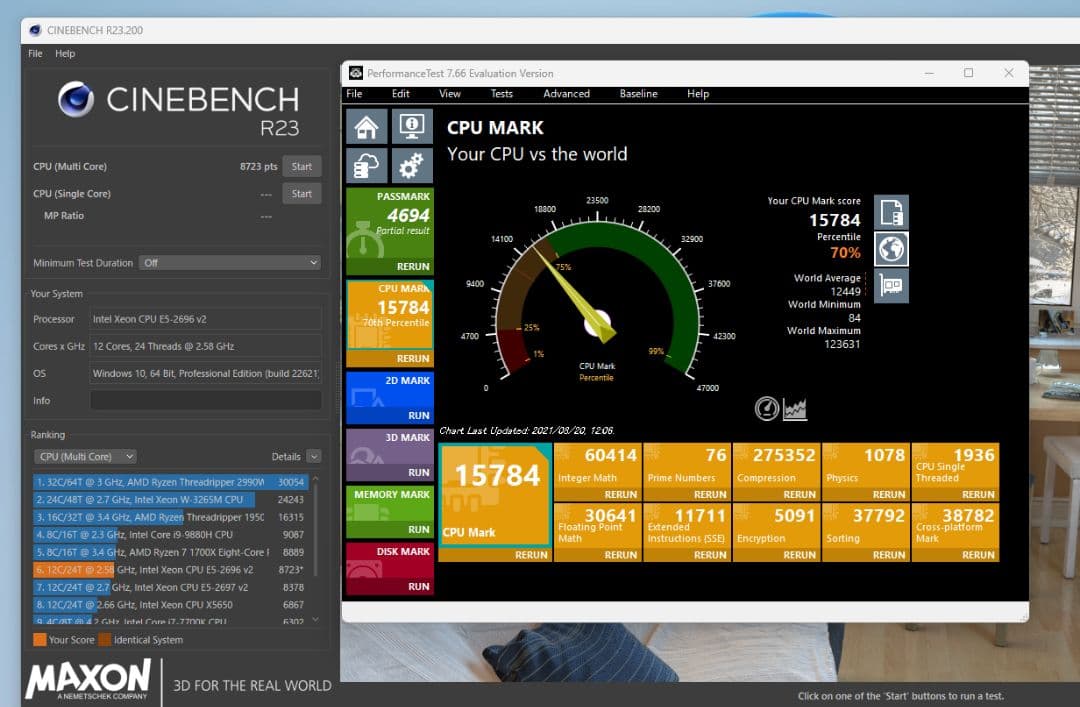Open the system information monitor icon
Screen dimensions: 1080x707
point(412,127)
